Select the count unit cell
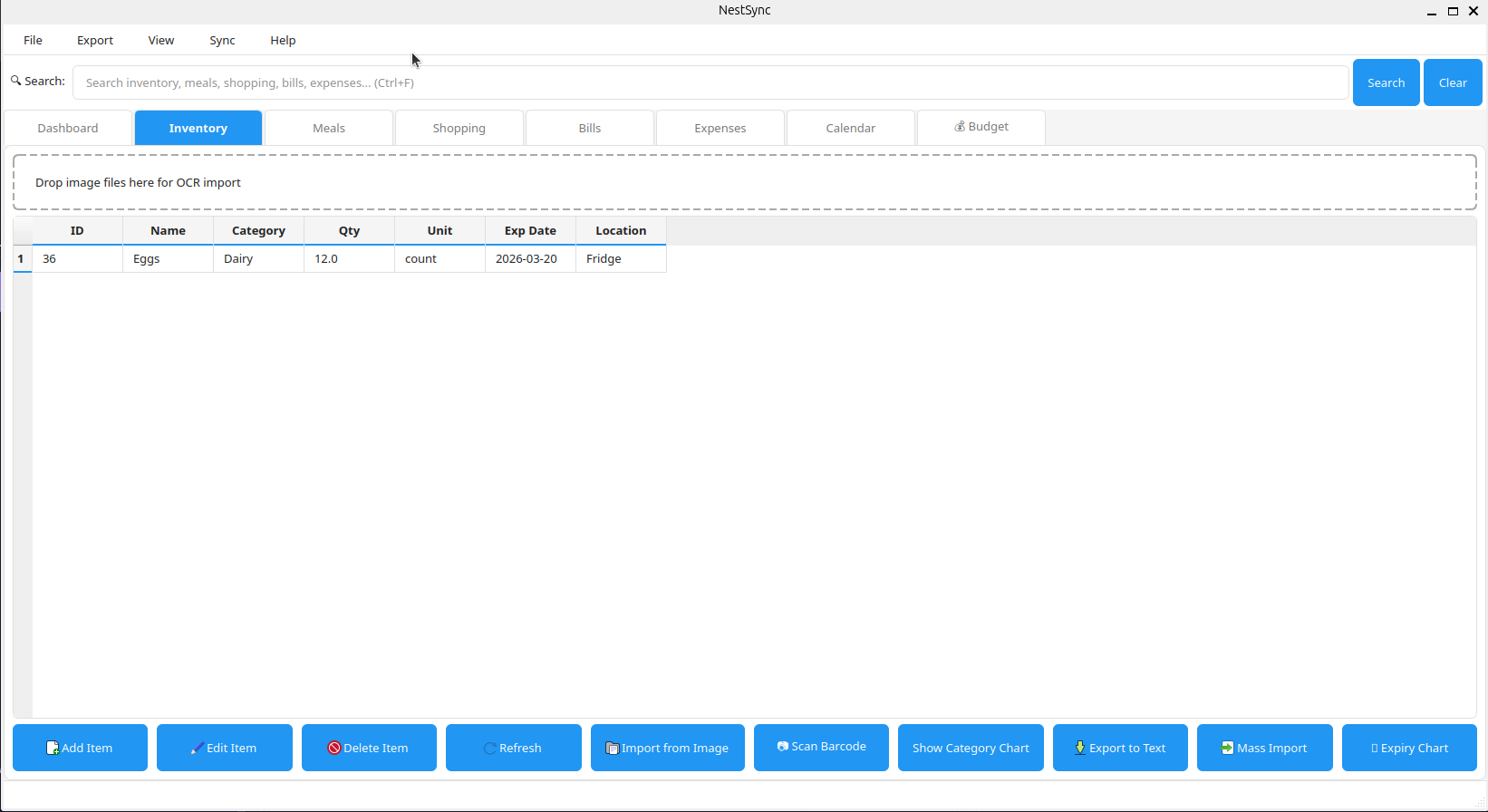The width and height of the screenshot is (1488, 812). [x=440, y=258]
